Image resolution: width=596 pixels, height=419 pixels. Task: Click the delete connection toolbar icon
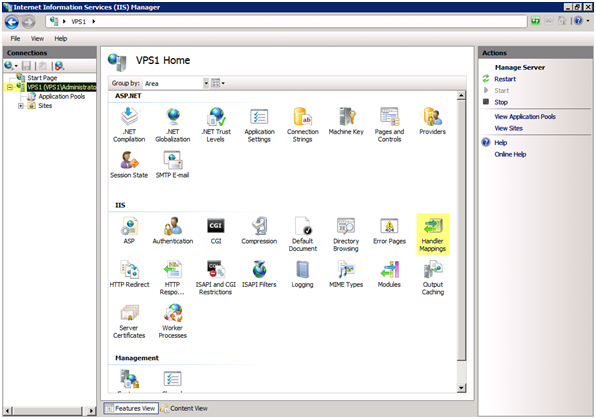[x=59, y=66]
